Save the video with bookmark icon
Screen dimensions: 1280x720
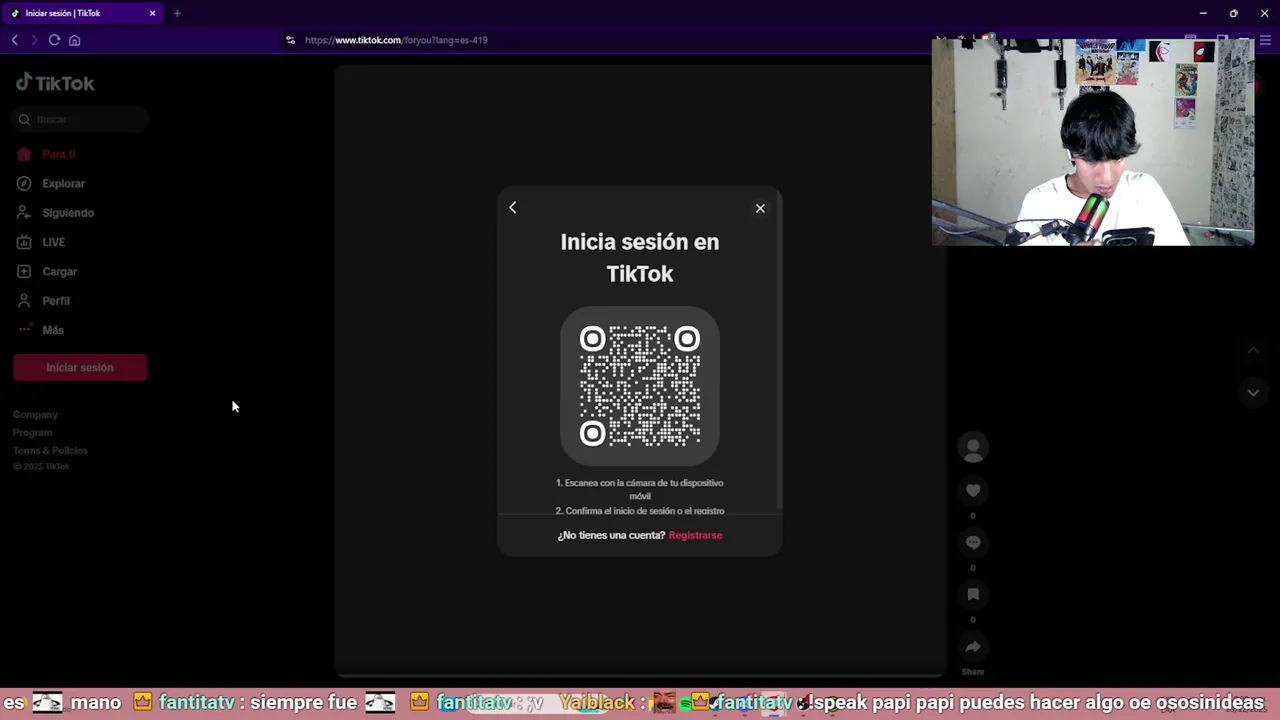(x=973, y=594)
